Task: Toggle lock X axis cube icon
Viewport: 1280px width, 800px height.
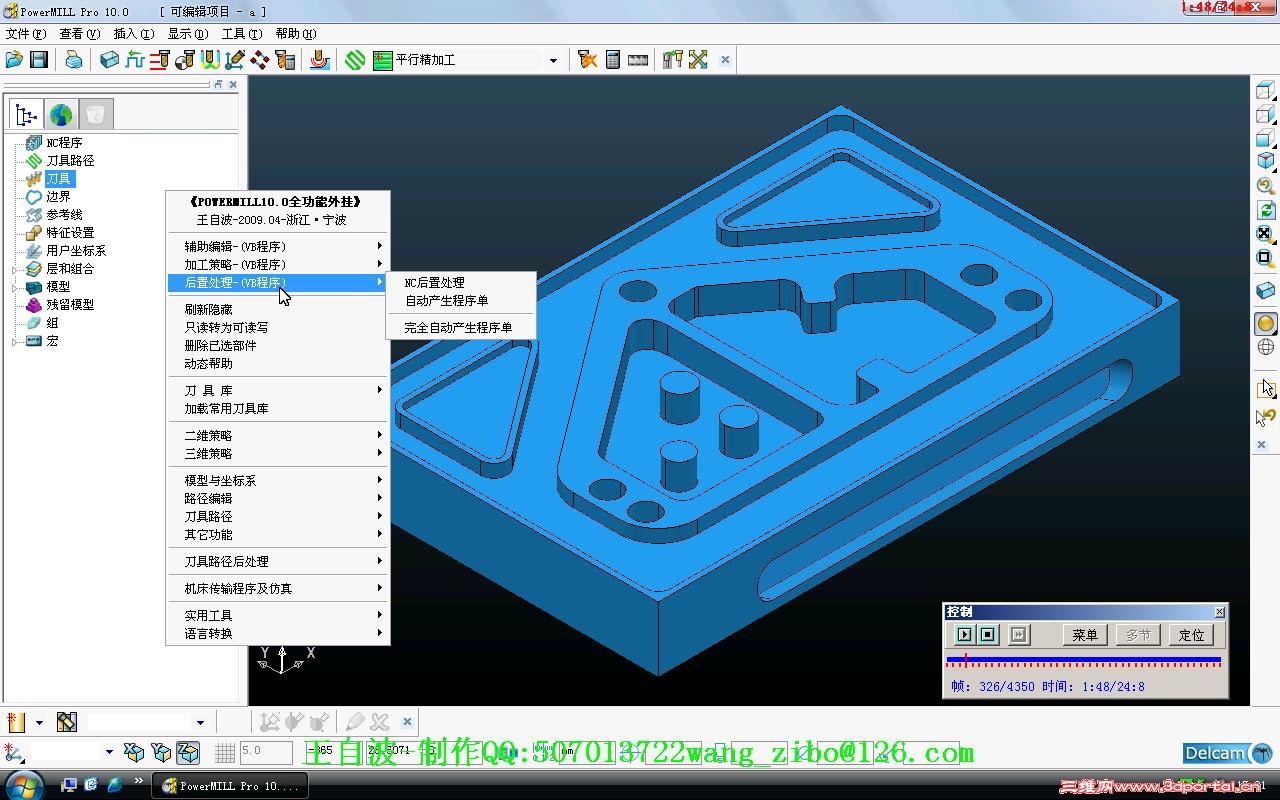Action: 134,752
